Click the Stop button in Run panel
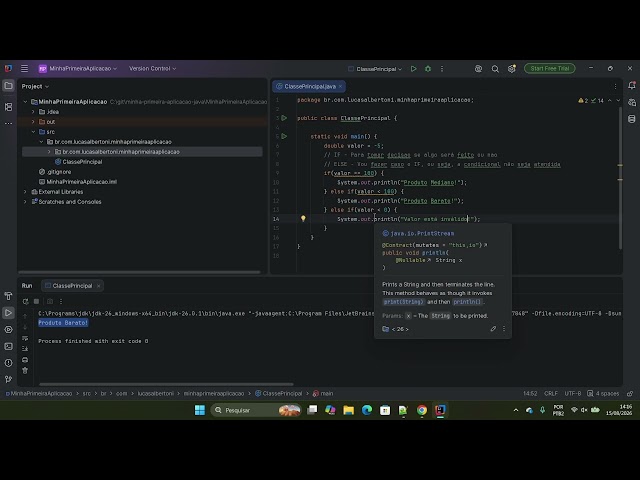This screenshot has width=640, height=480. pos(36,301)
